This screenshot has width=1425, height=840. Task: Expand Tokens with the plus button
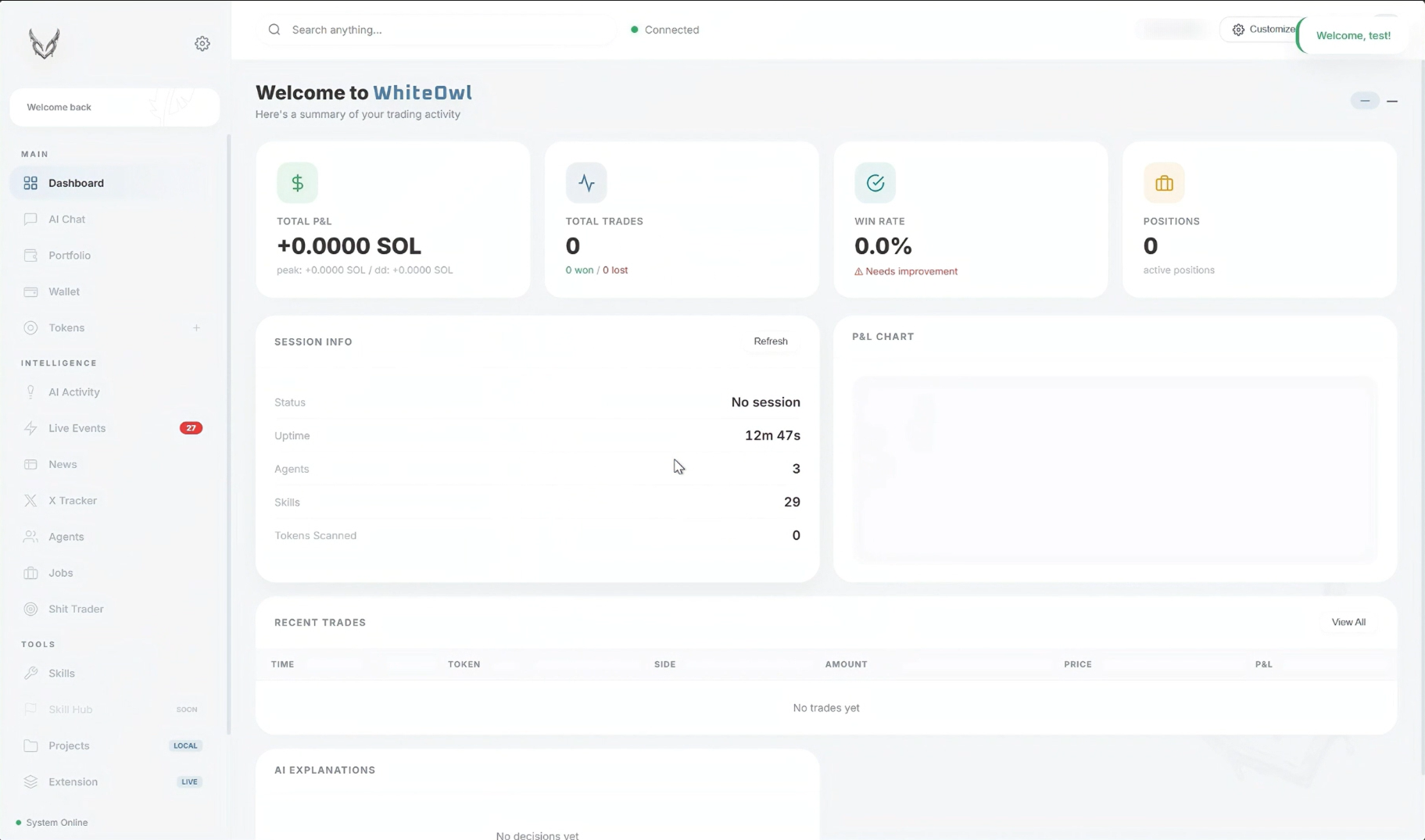[x=196, y=327]
